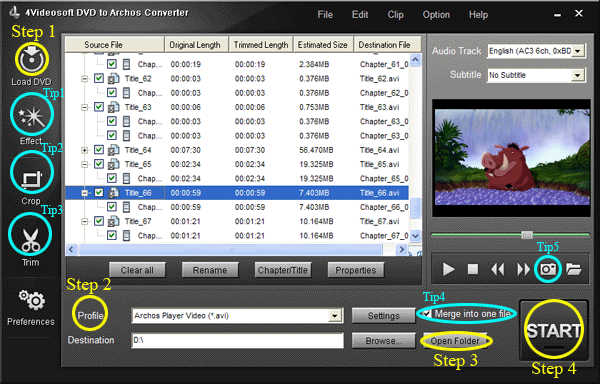
Task: Click the preview seek slider handle
Action: click(527, 234)
